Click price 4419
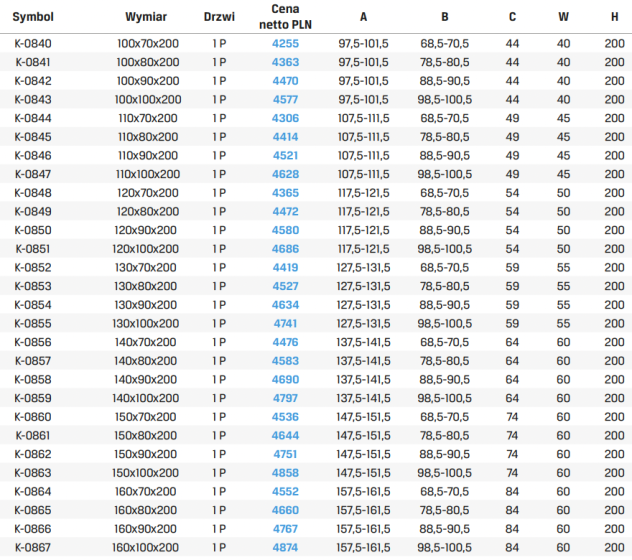632x560 pixels. pyautogui.click(x=285, y=267)
